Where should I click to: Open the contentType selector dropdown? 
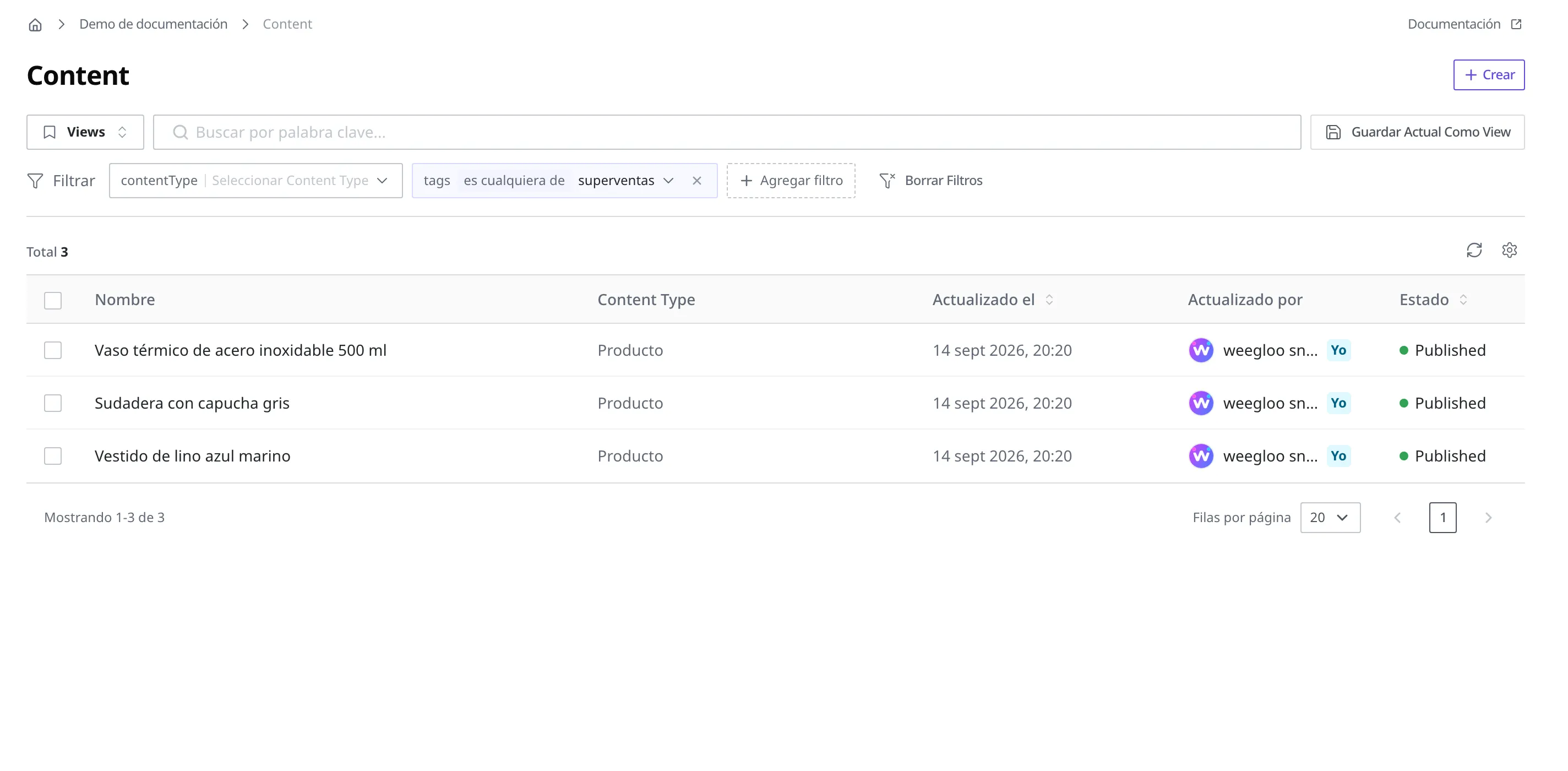click(x=255, y=180)
